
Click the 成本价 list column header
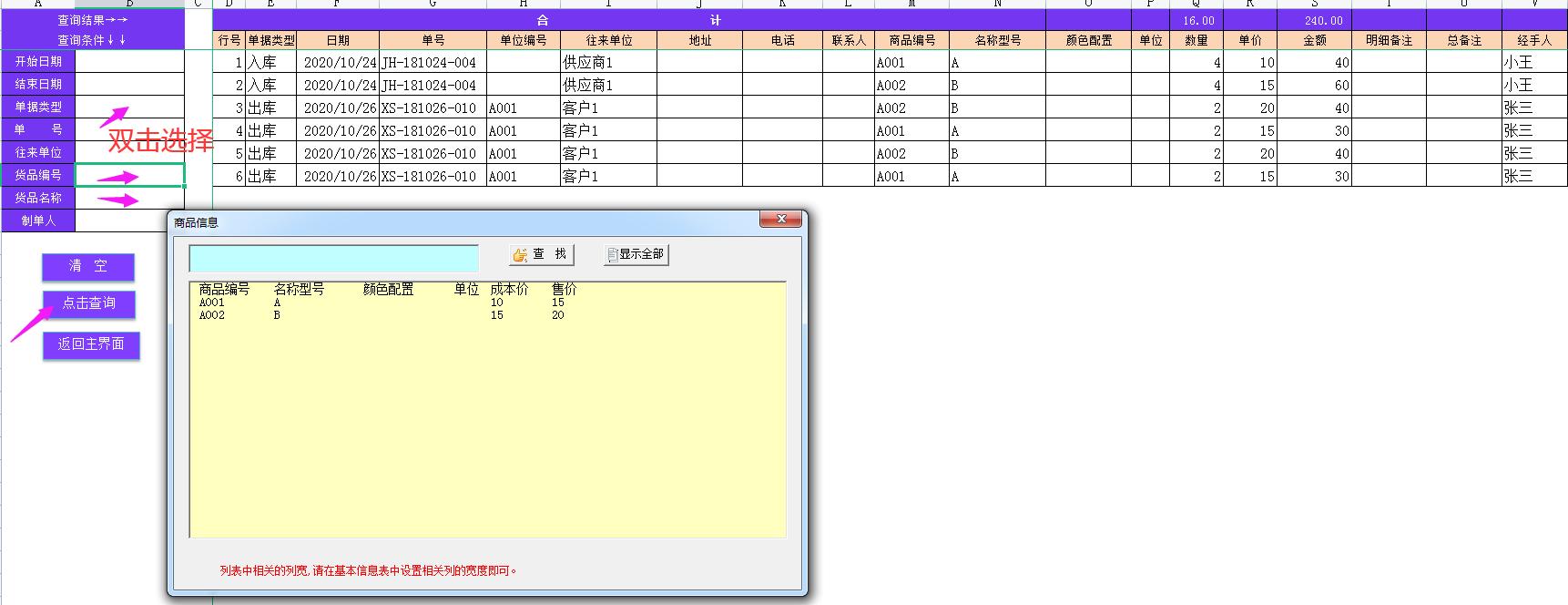pos(509,289)
